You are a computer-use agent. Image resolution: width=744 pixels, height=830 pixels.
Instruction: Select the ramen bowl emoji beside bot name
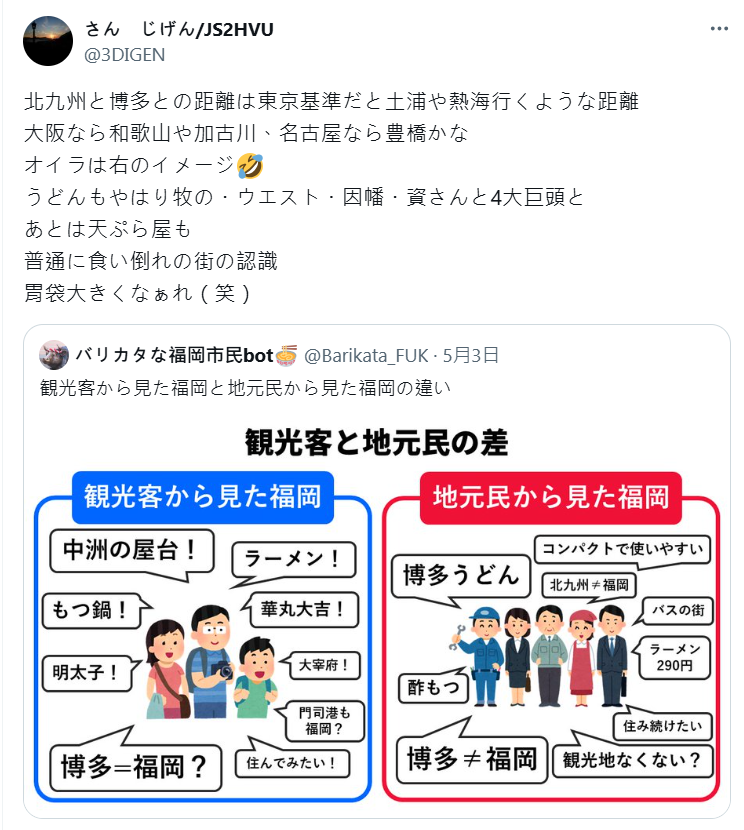pyautogui.click(x=287, y=355)
